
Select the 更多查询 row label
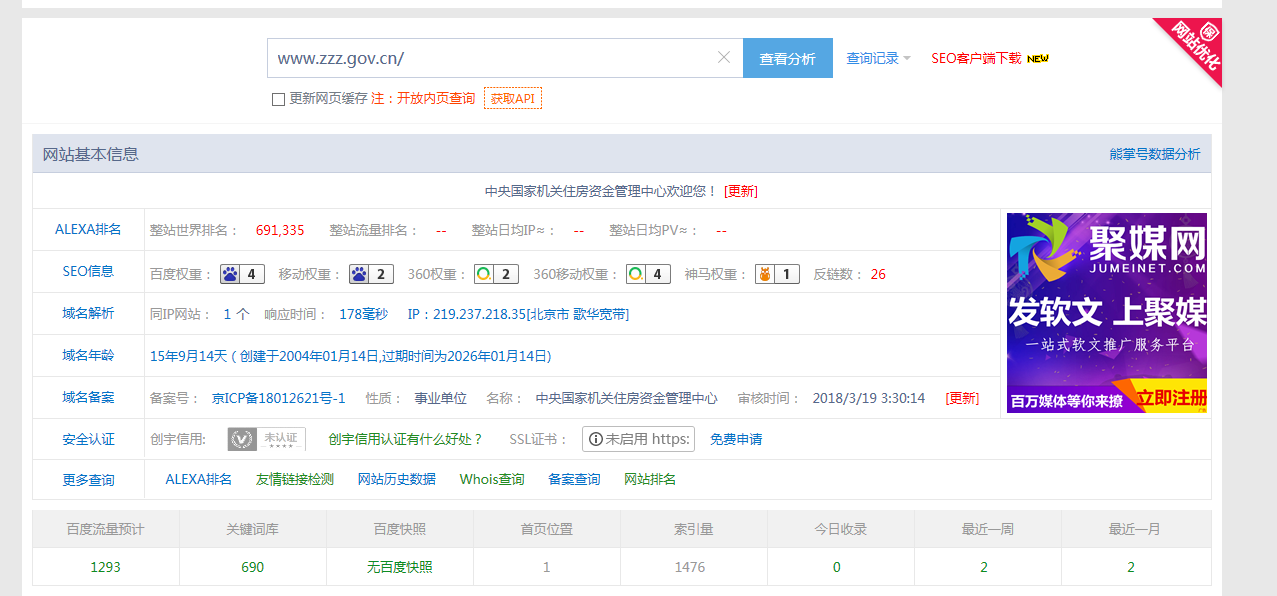(88, 480)
